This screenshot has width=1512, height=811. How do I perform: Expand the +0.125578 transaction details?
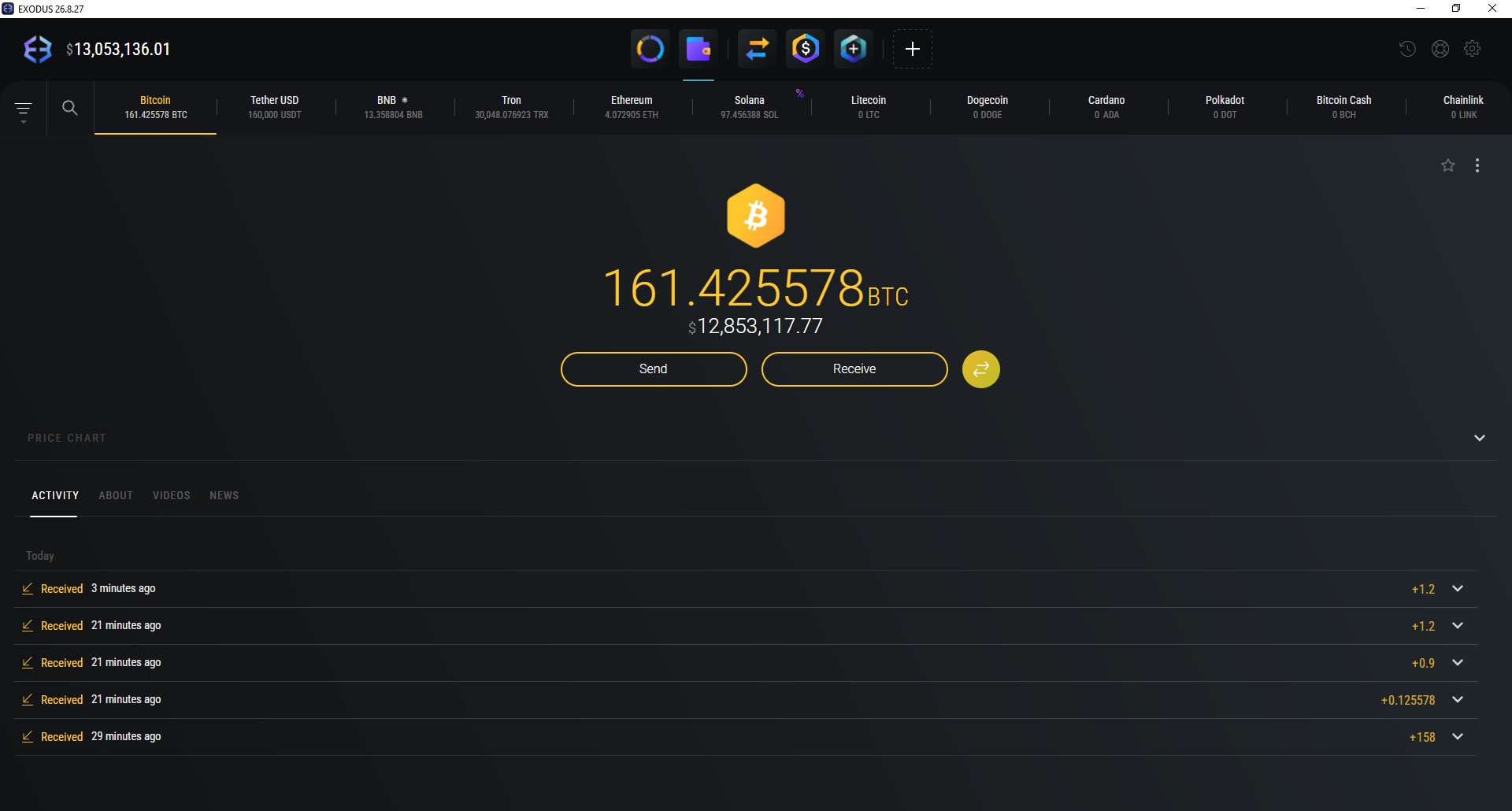pyautogui.click(x=1458, y=700)
